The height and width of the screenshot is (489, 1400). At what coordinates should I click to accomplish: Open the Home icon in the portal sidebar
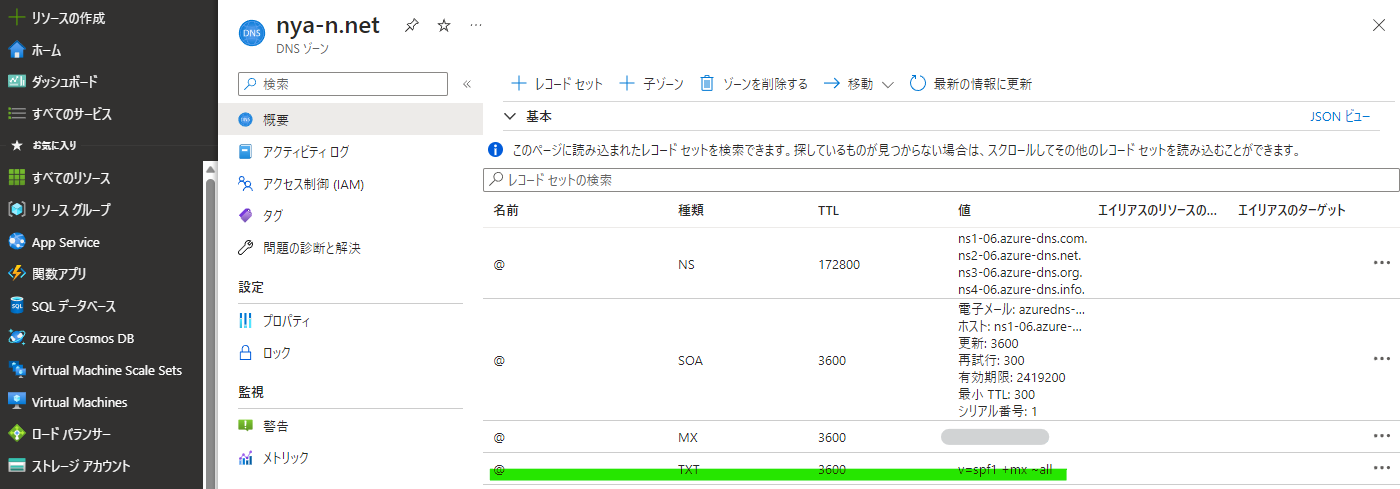(x=16, y=50)
